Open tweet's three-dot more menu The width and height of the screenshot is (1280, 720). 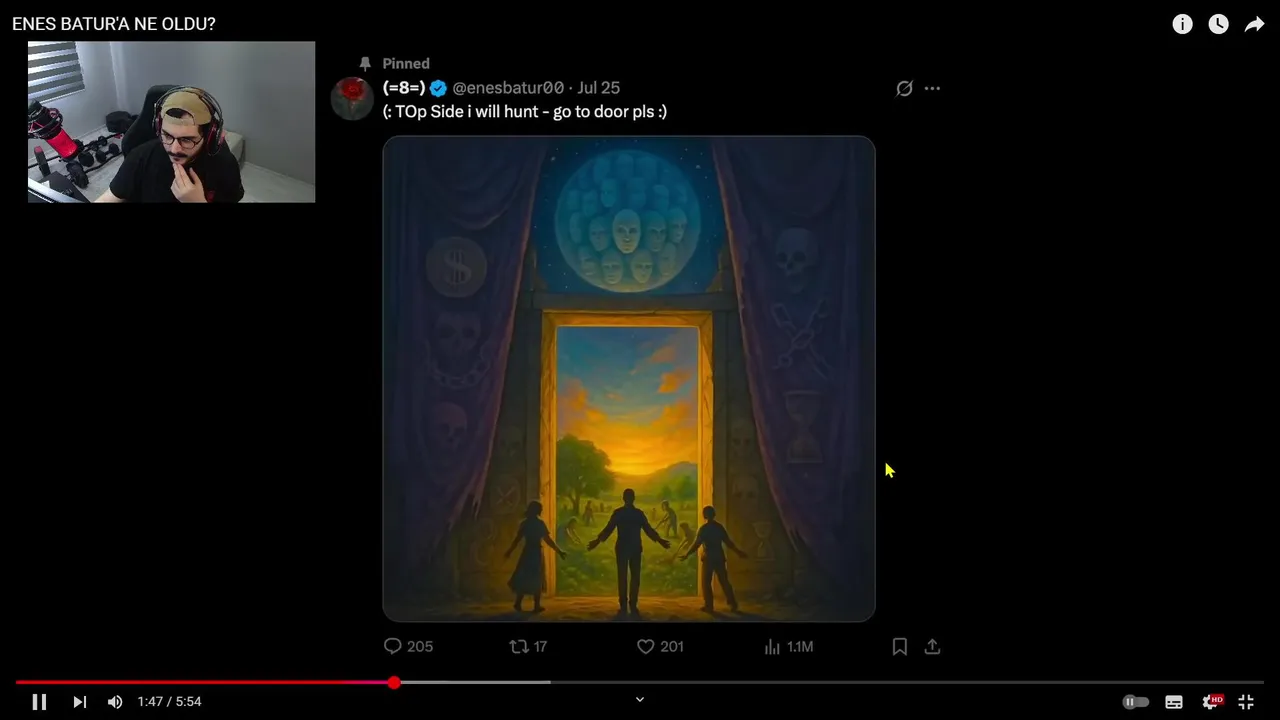(932, 88)
